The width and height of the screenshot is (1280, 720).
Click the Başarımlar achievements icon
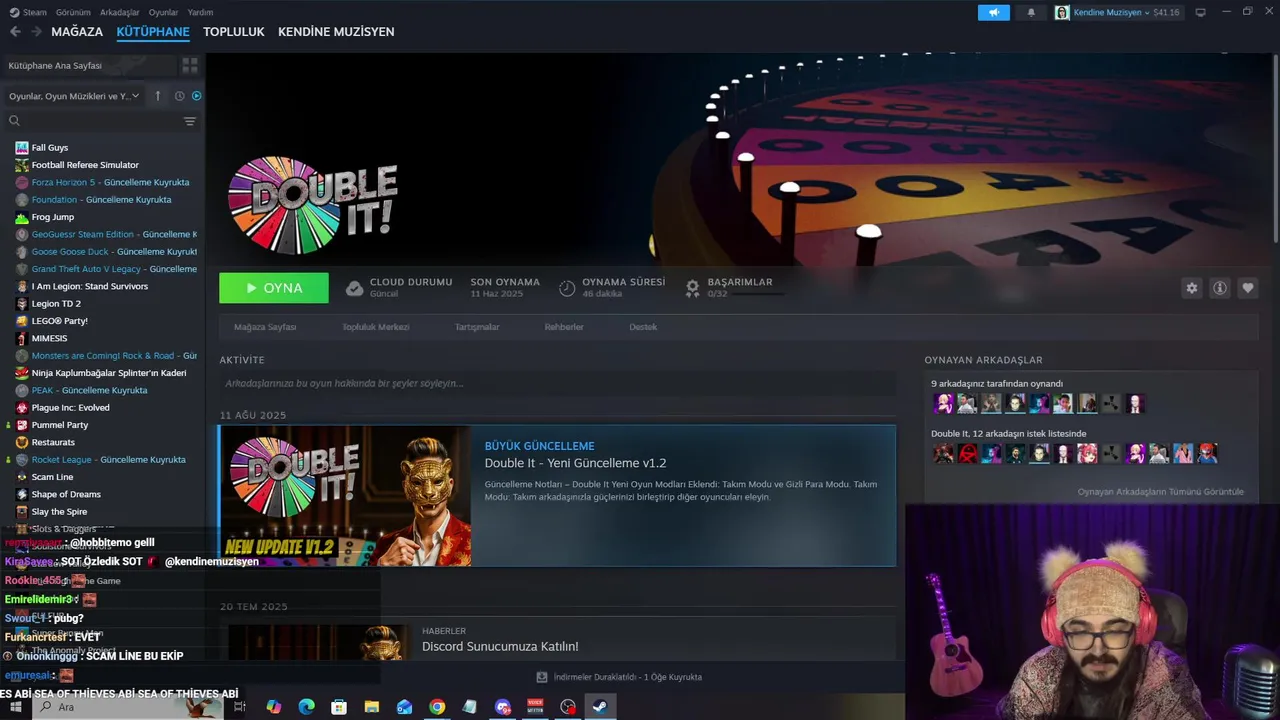coord(692,288)
